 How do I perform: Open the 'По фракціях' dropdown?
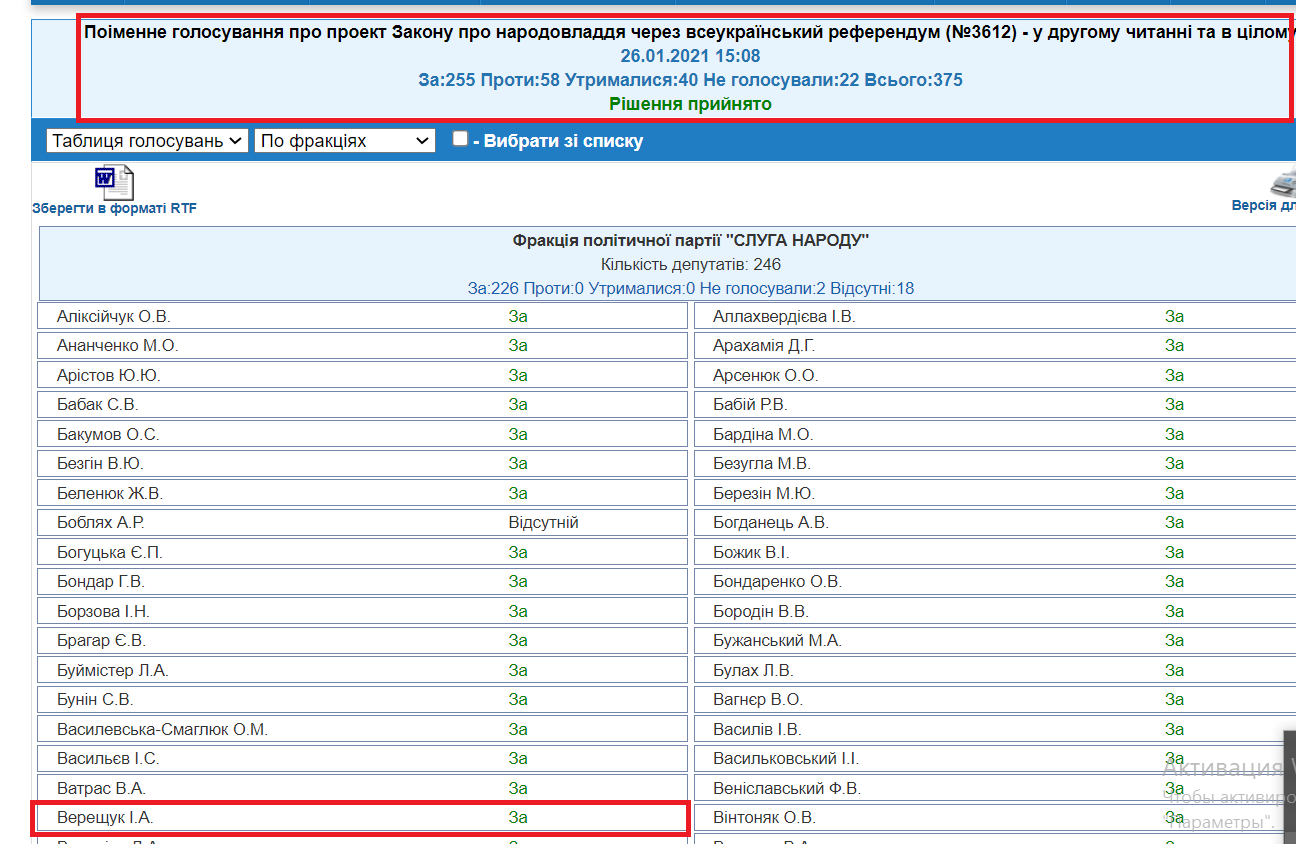click(345, 141)
